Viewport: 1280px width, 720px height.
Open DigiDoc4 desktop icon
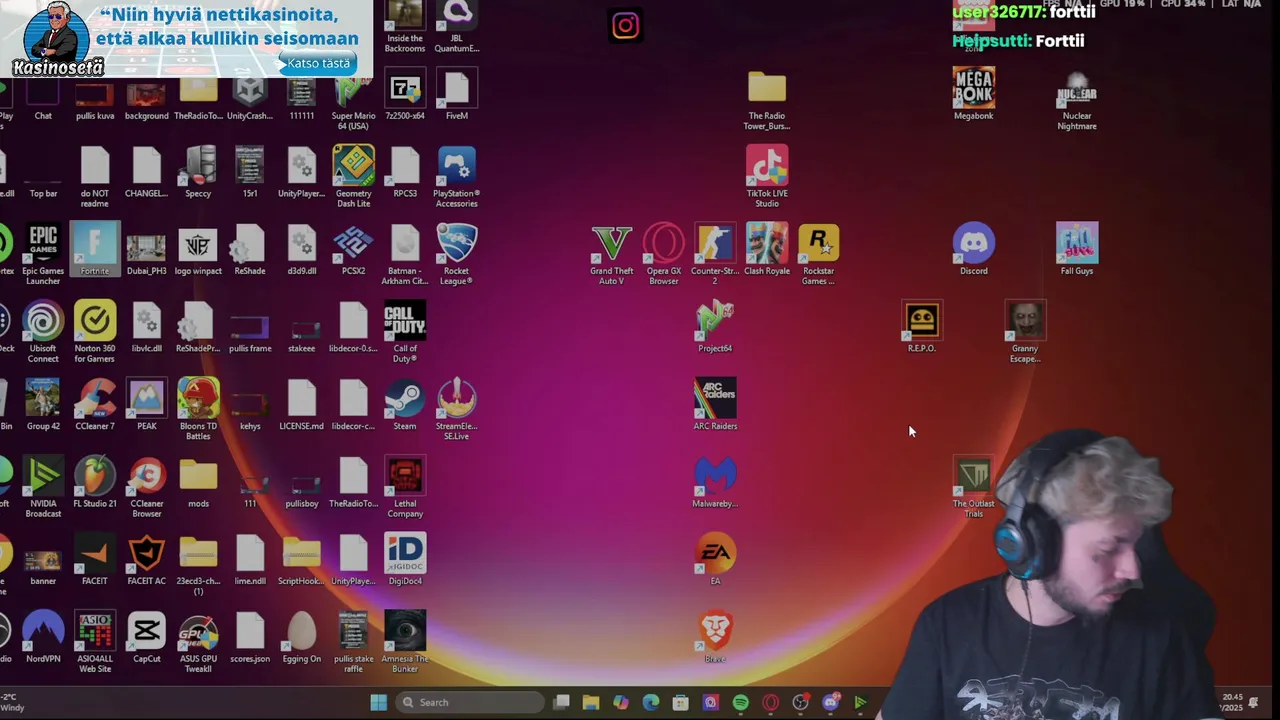tap(405, 559)
